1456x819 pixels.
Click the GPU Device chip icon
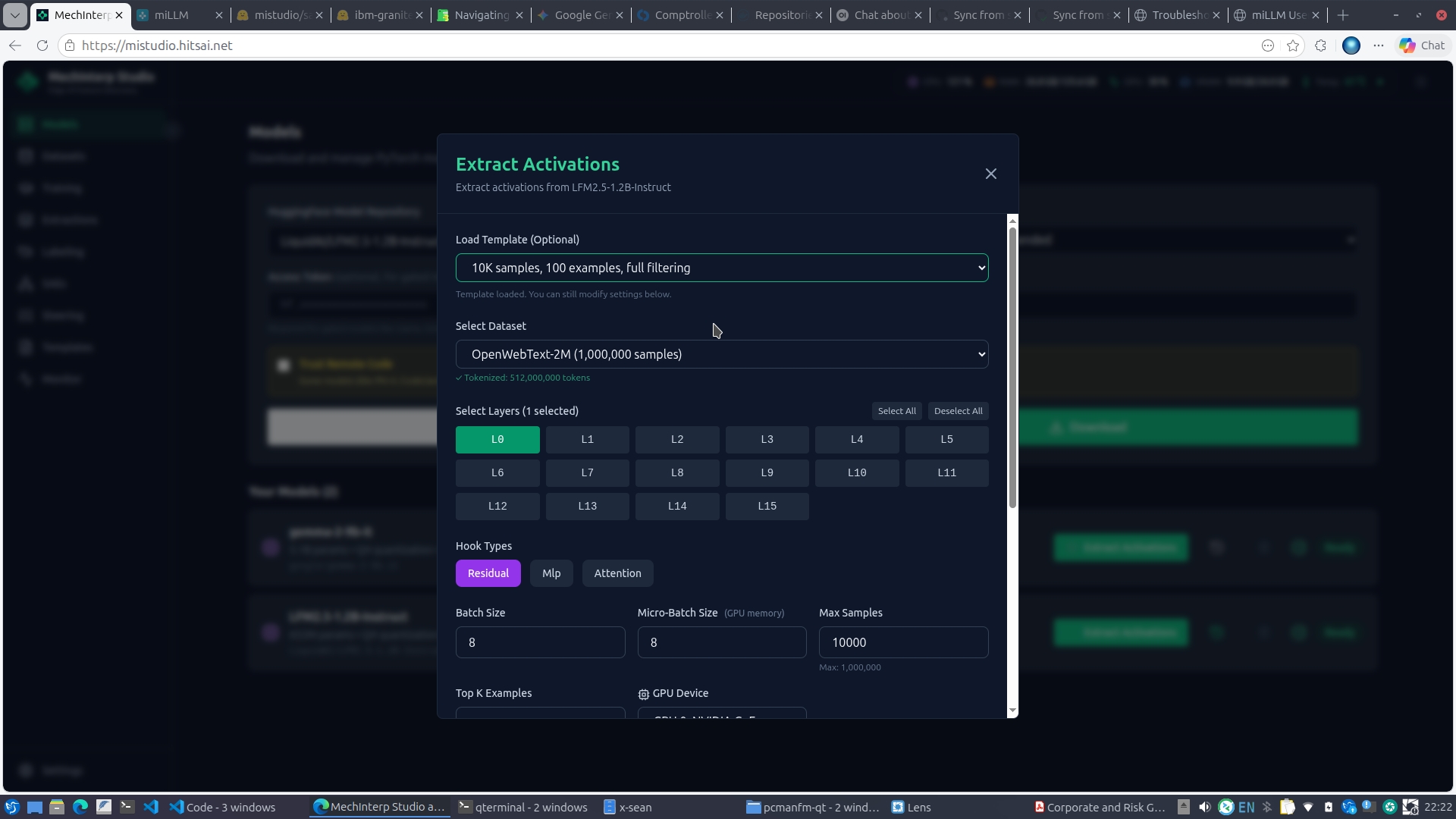pyautogui.click(x=643, y=694)
